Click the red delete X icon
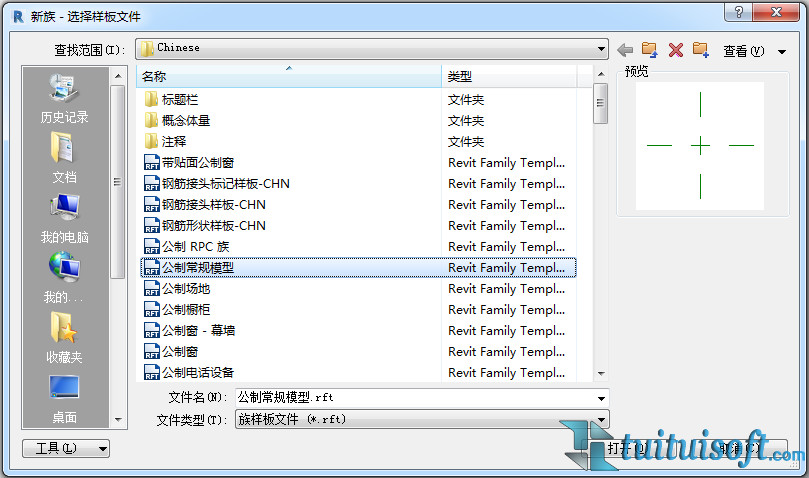 676,49
